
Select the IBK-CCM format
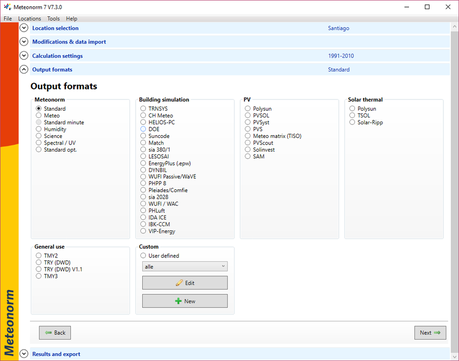pos(143,224)
